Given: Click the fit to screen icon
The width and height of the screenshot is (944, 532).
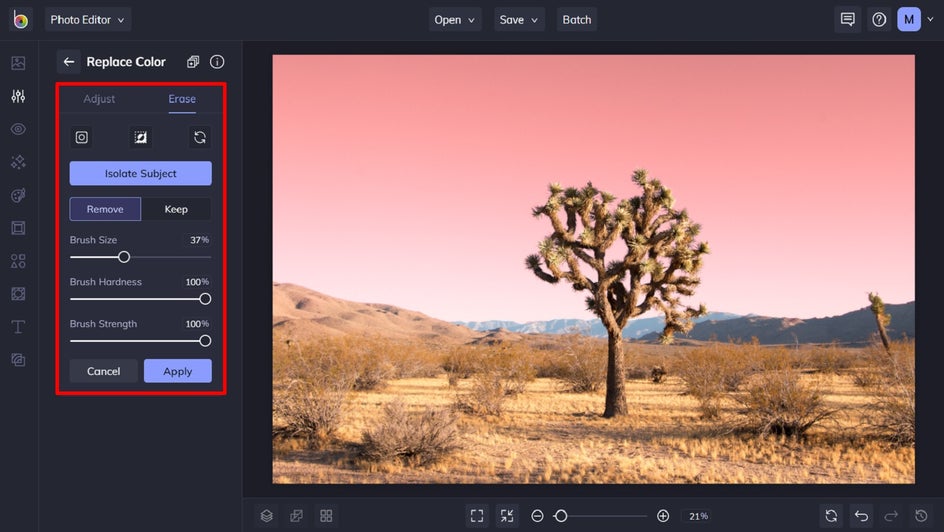Looking at the screenshot, I should [477, 516].
